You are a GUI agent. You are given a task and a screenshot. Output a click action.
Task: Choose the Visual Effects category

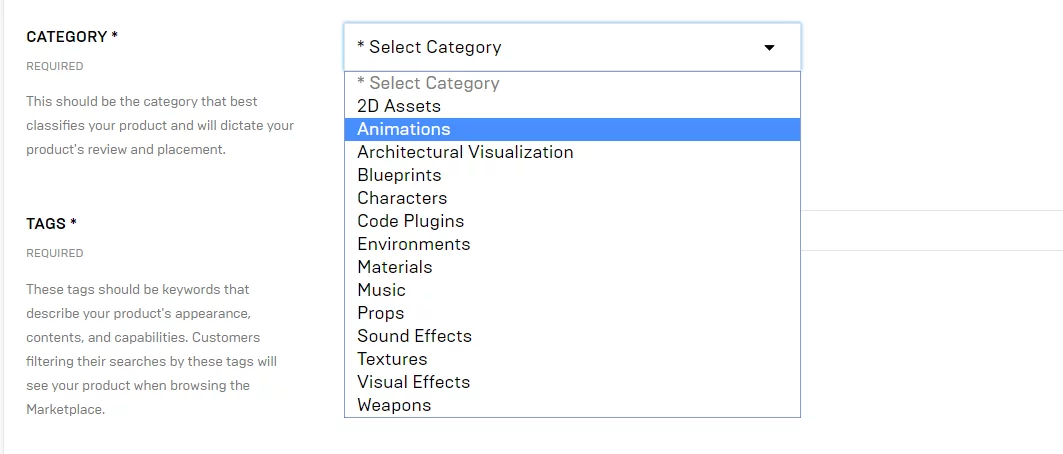click(x=414, y=382)
